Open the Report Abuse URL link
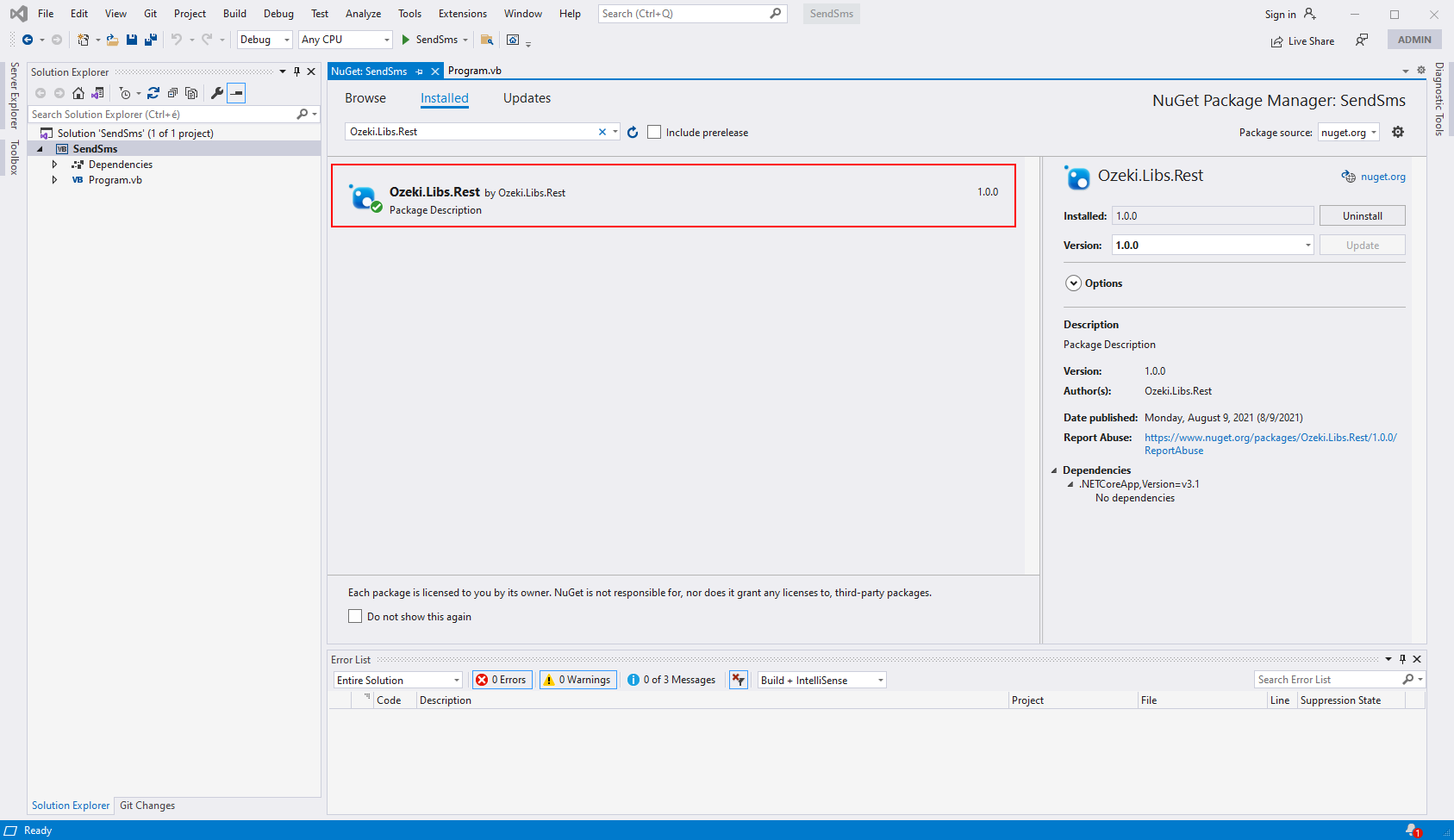 (1270, 444)
